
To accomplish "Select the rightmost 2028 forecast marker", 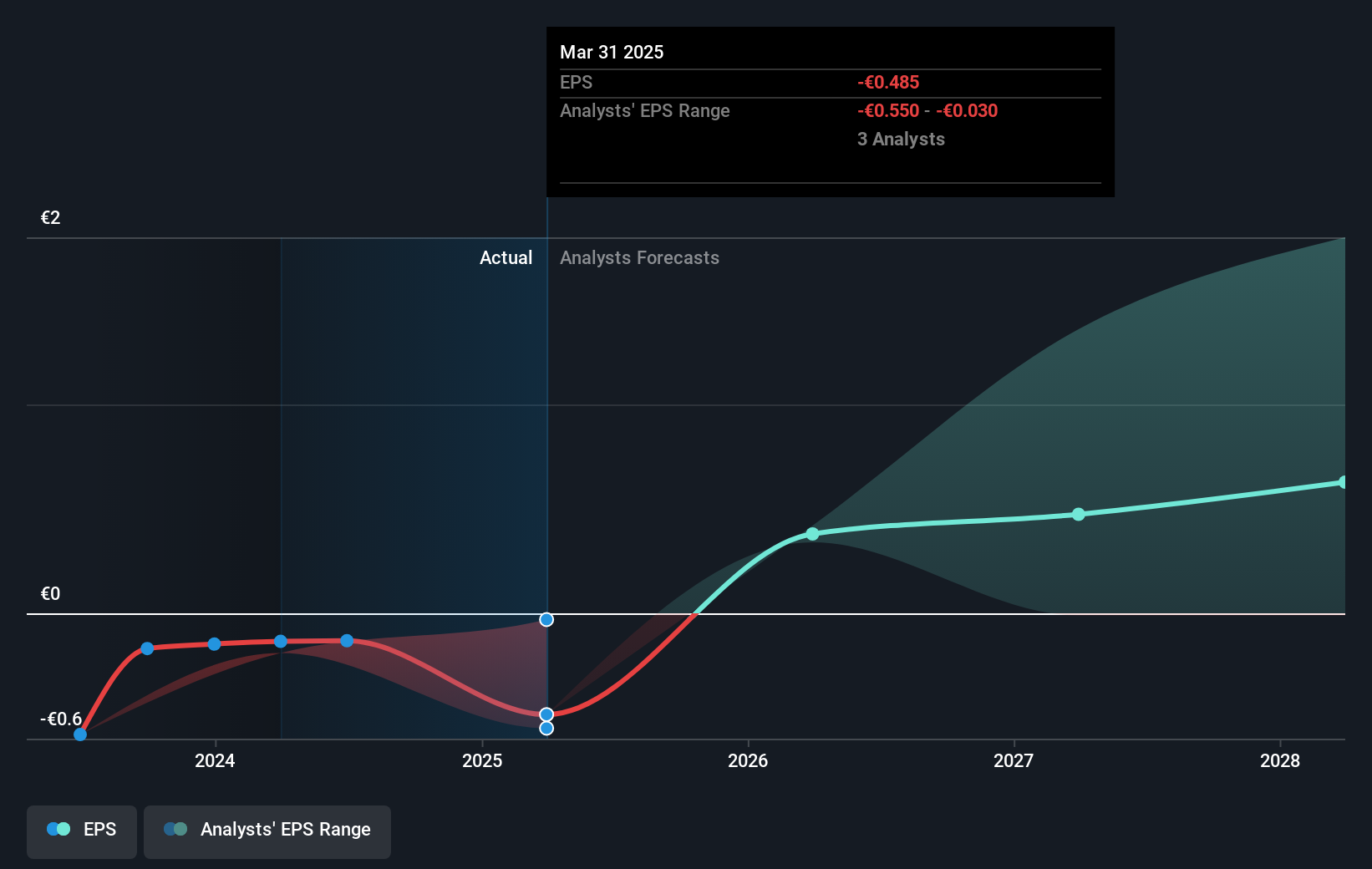I will pyautogui.click(x=1344, y=482).
